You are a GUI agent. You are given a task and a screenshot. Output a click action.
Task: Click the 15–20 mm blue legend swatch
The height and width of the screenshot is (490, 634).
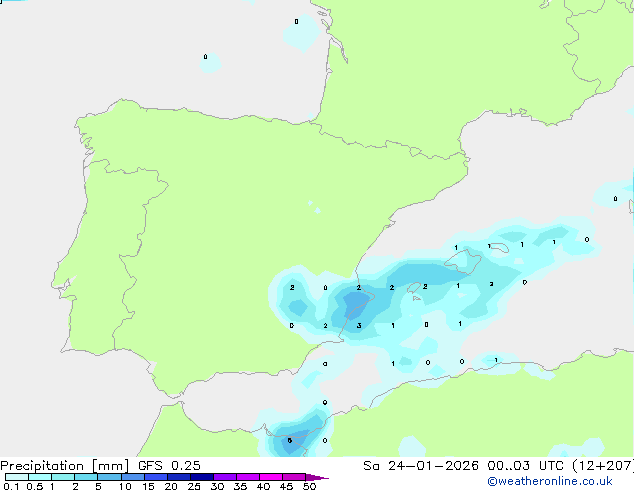pyautogui.click(x=156, y=477)
